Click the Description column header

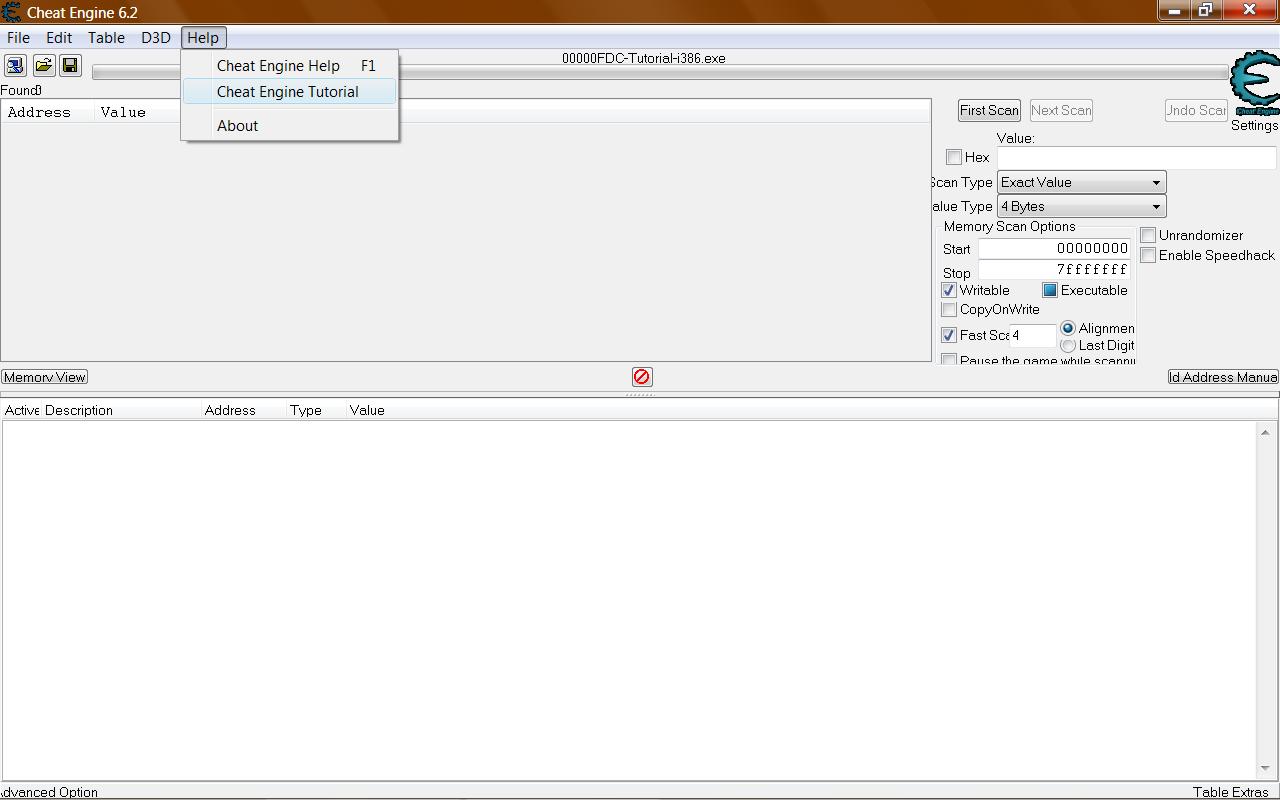coord(120,410)
